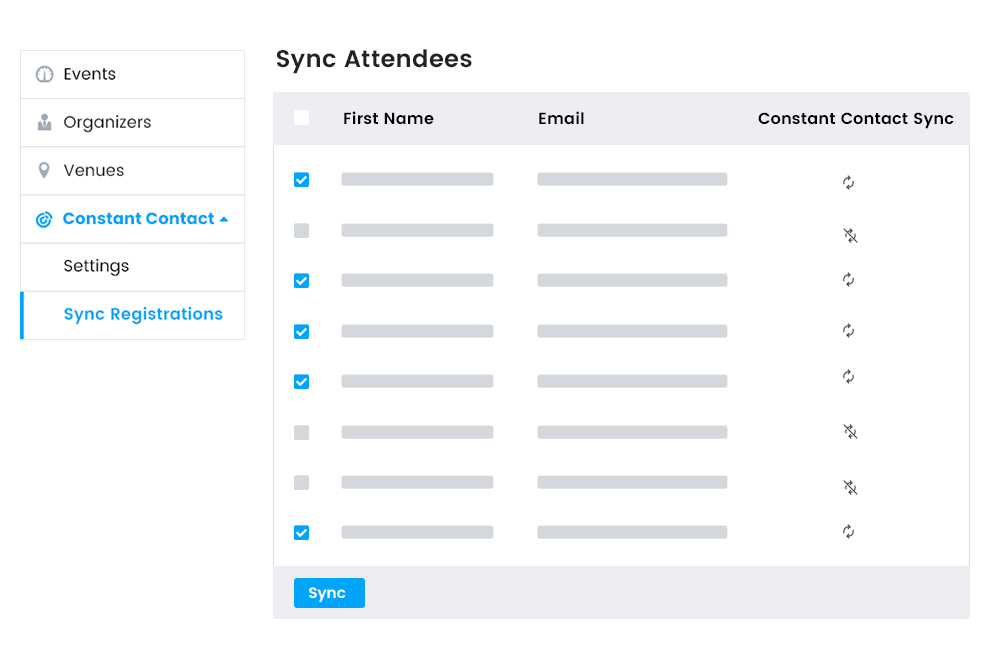This screenshot has height=667, width=1000.
Task: Click the sync icon in the fifth attendee row
Action: [848, 378]
